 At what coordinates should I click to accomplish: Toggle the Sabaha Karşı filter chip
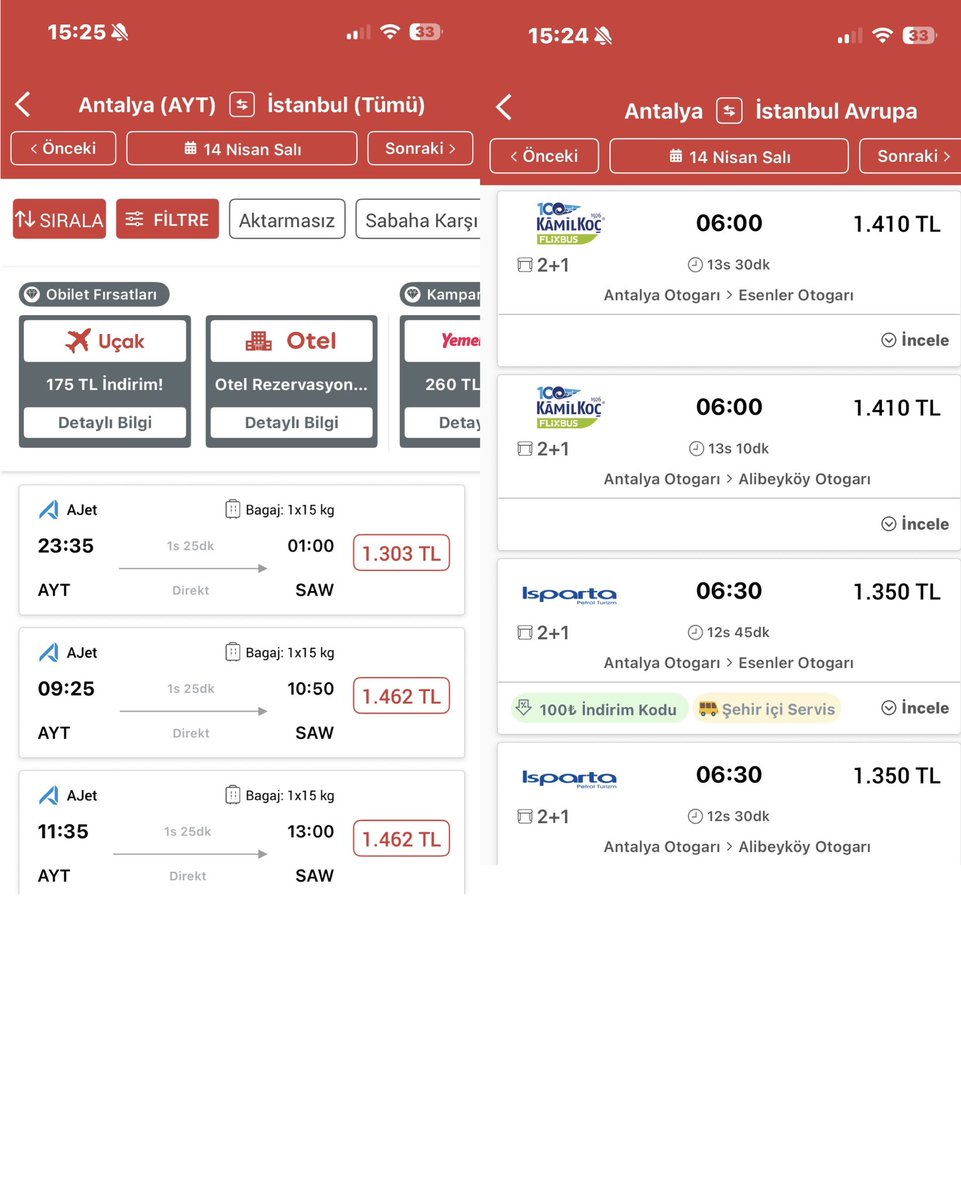click(418, 219)
